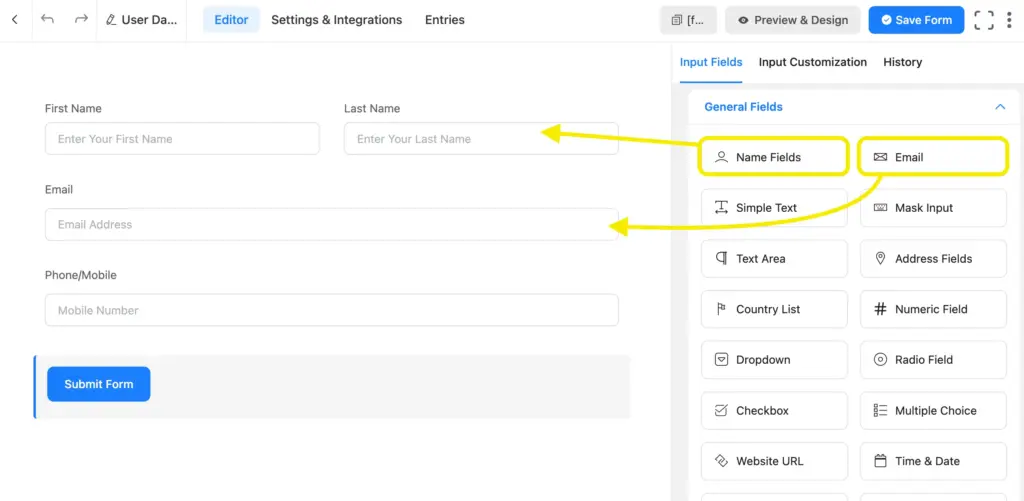
Task: Redo the change with redo arrow
Action: 81,20
